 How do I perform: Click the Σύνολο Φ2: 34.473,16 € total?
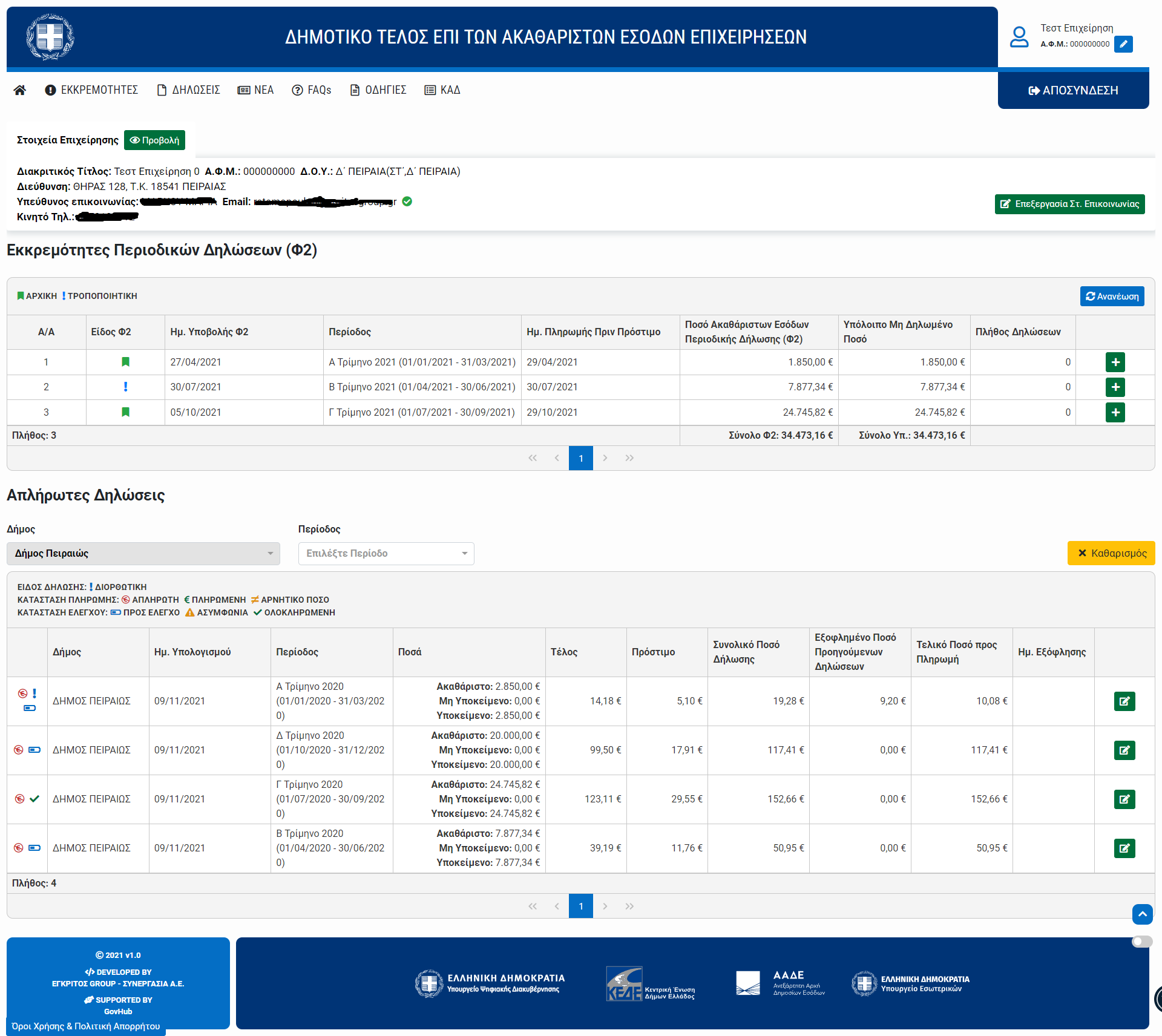(x=781, y=436)
